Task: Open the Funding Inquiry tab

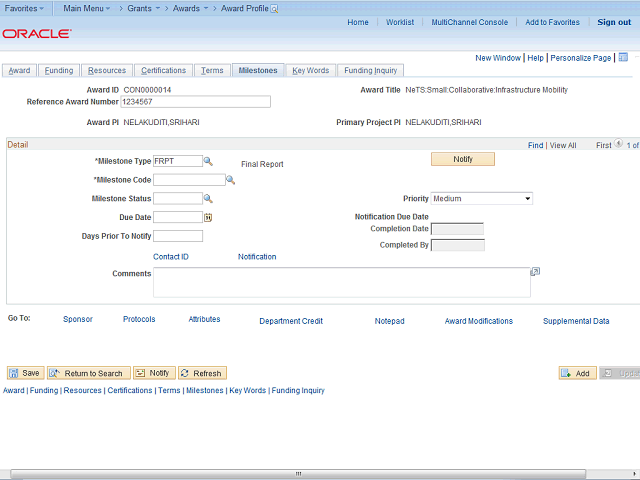Action: coord(371,71)
